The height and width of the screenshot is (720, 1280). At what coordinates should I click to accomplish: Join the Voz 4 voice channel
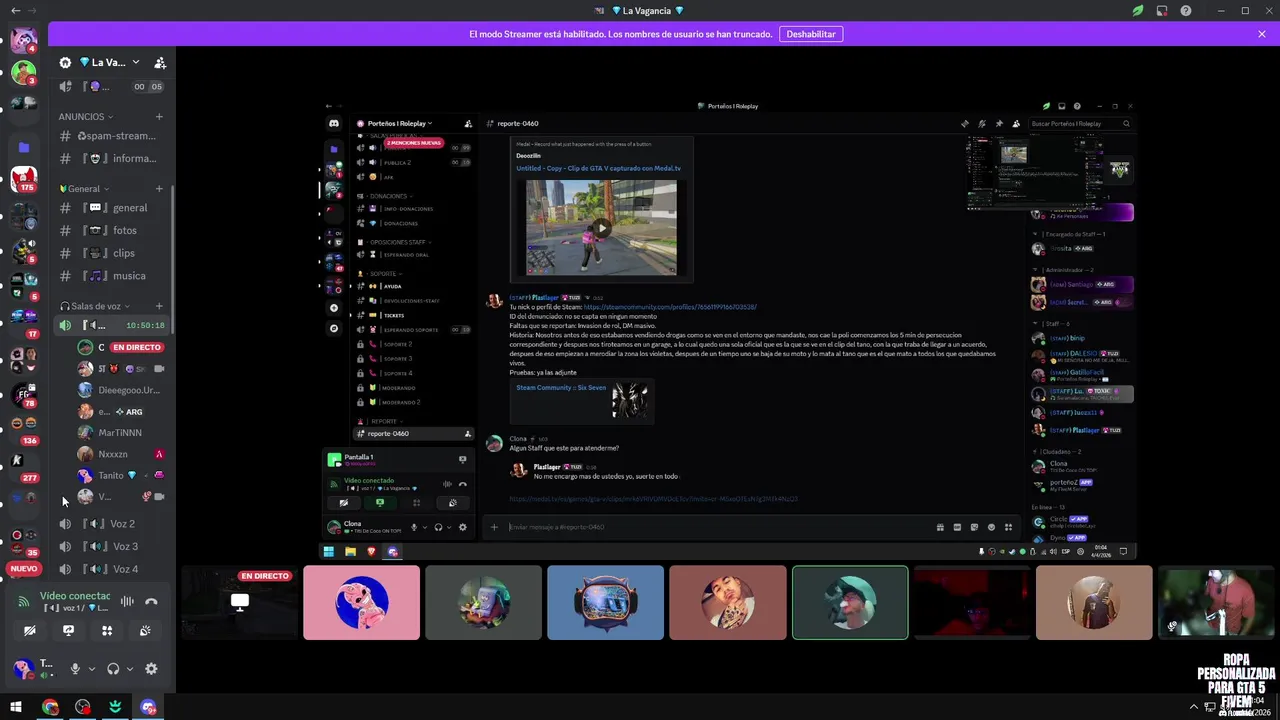[x=110, y=569]
